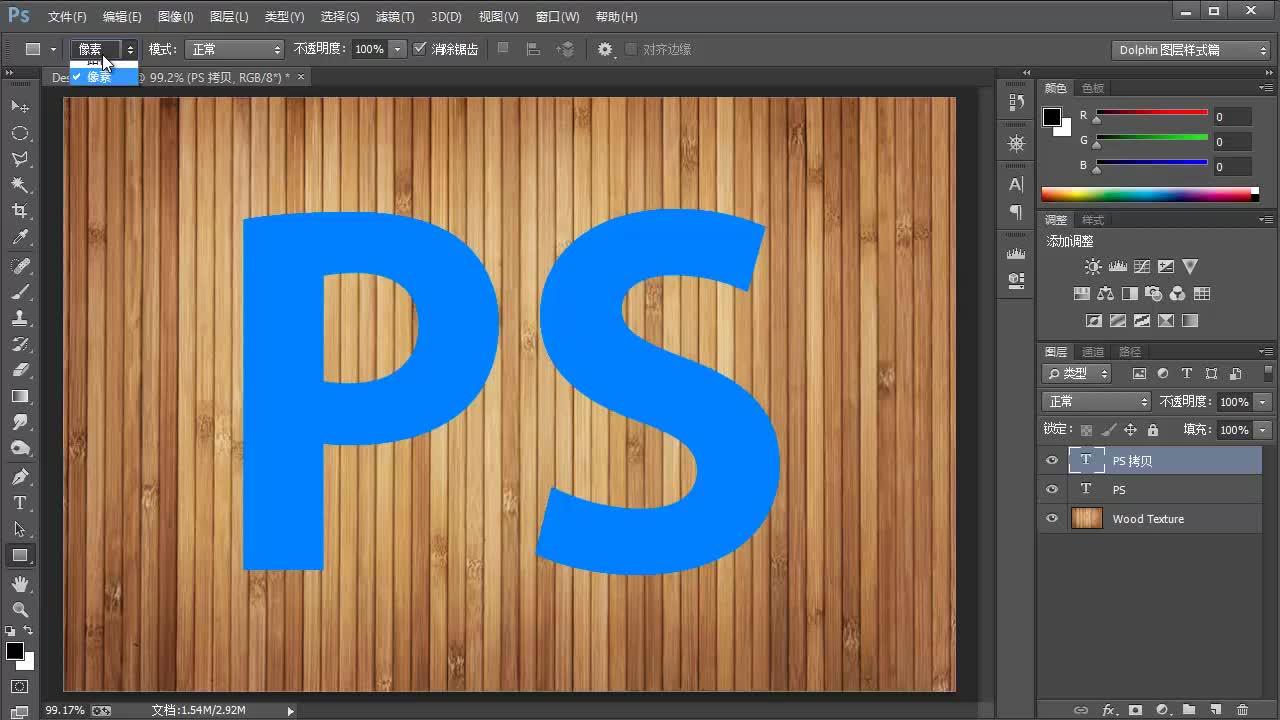Open the layer opacity slider arrow
The image size is (1280, 720).
pyautogui.click(x=1263, y=401)
